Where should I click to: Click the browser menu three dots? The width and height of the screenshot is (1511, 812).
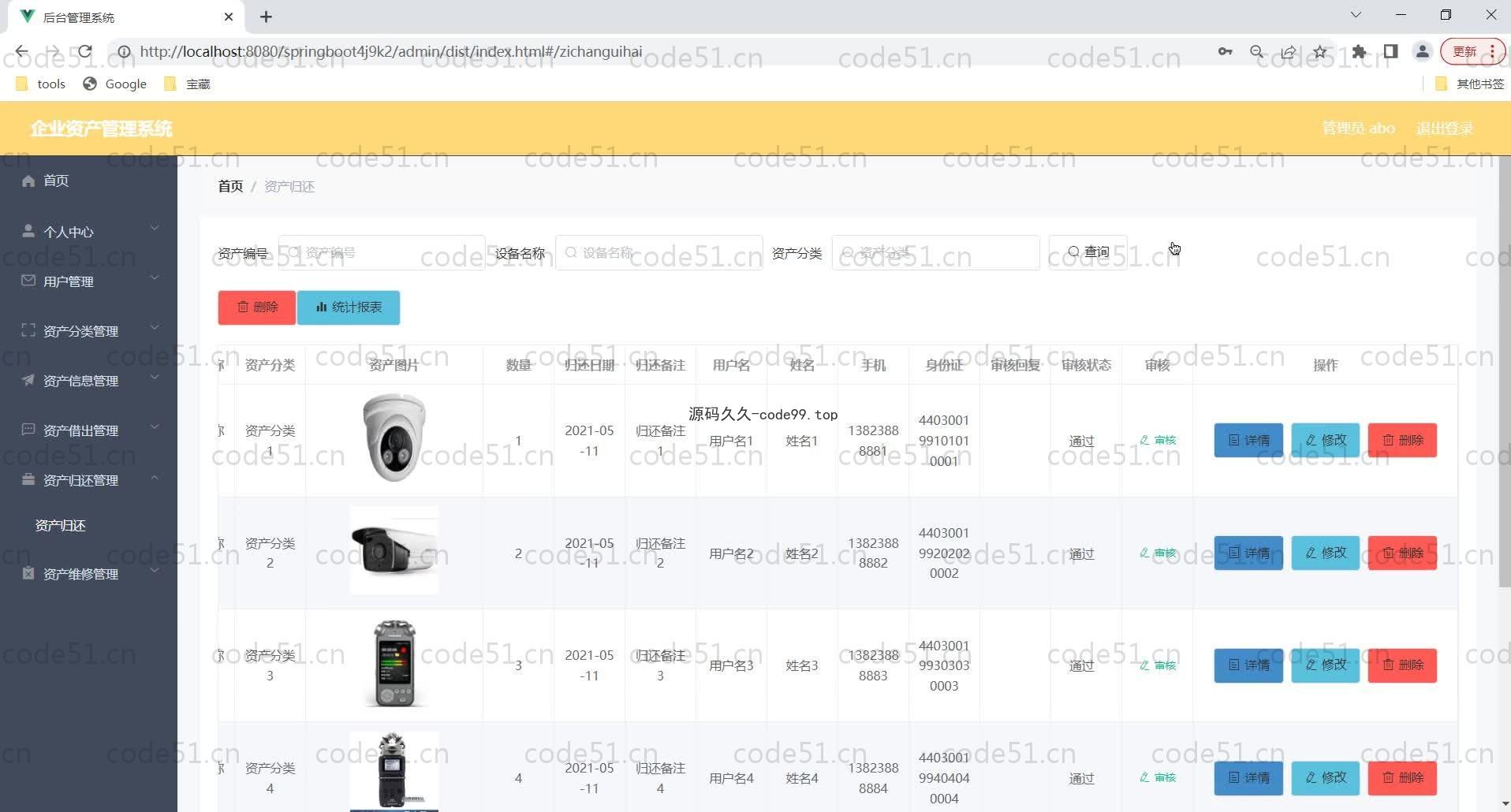pos(1493,52)
